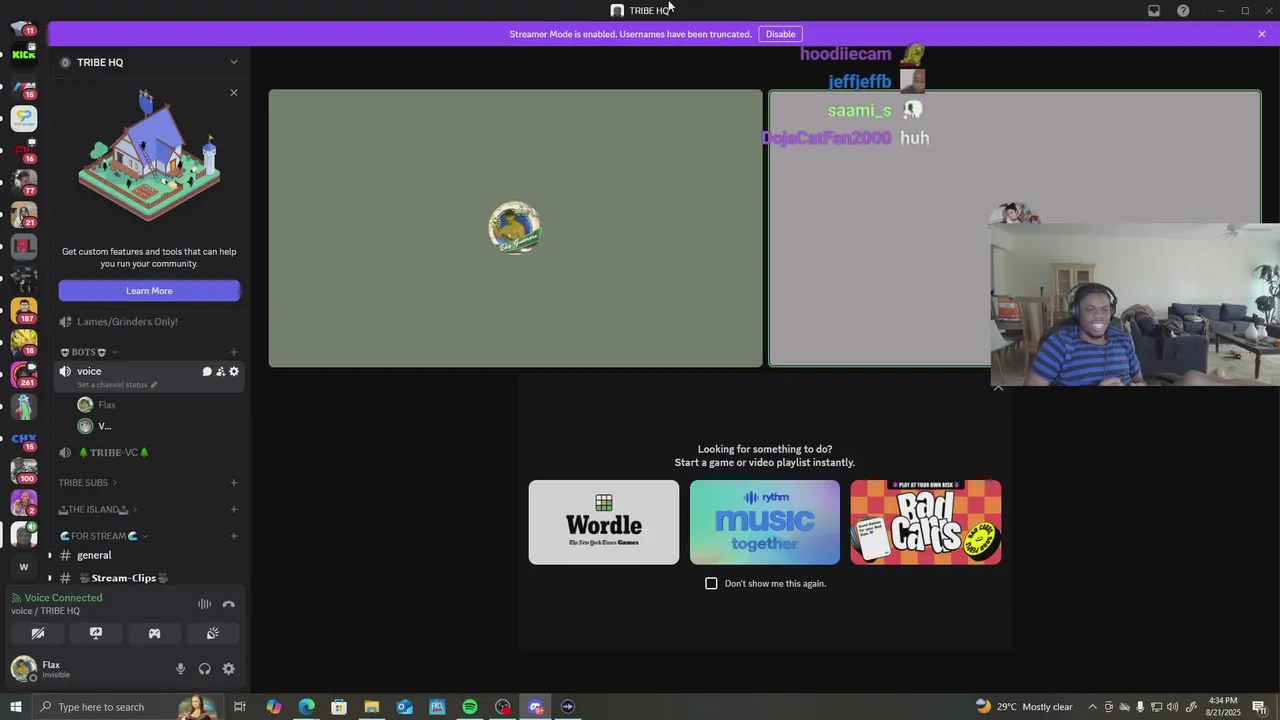
Task: Open Spotify from the taskbar
Action: coord(470,707)
